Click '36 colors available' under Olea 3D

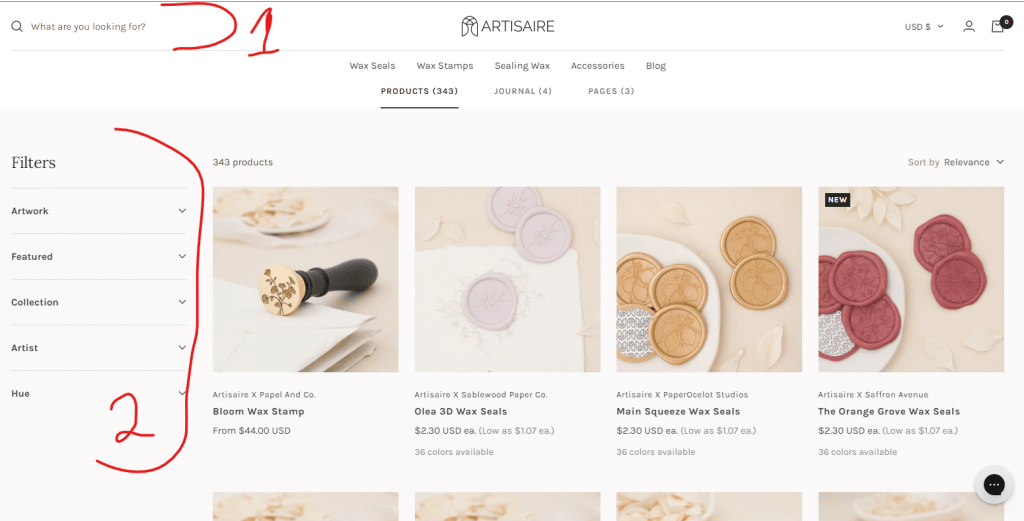(454, 452)
